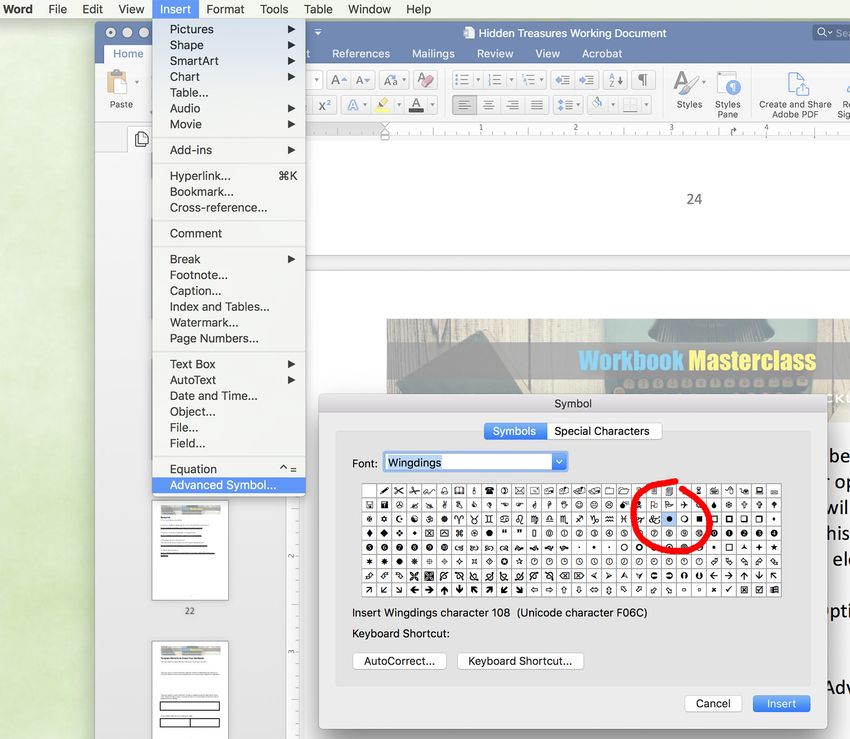Open the Format menu in the menu bar
Screen dimensions: 850x739
[x=225, y=9]
